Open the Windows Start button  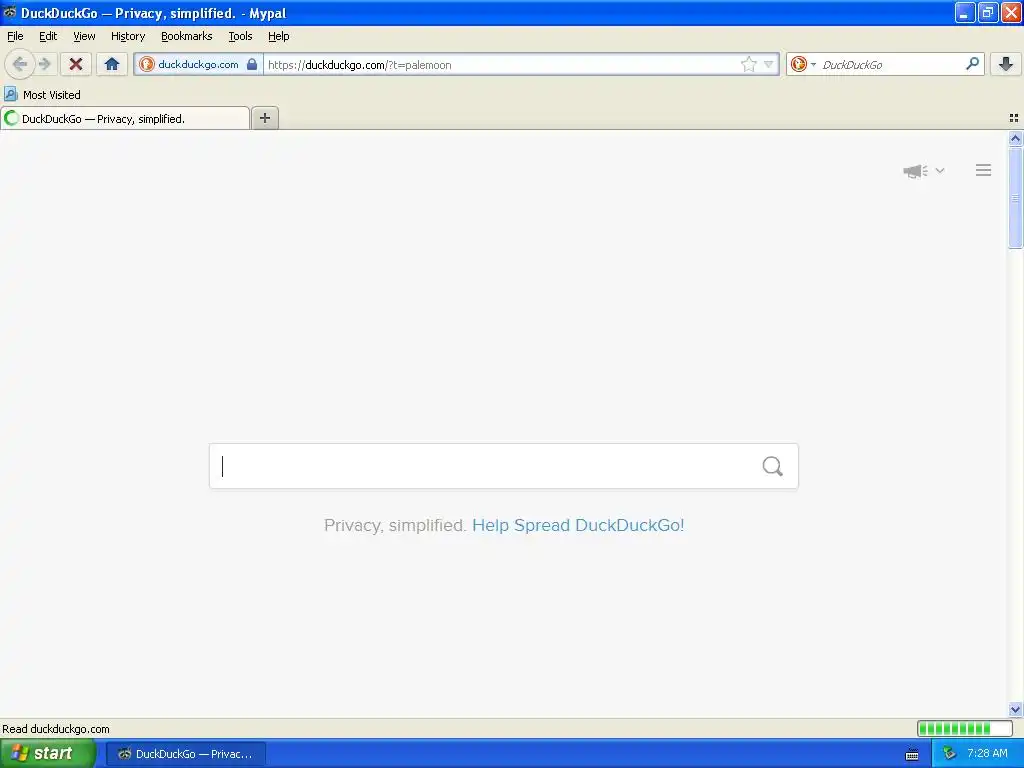tap(47, 754)
